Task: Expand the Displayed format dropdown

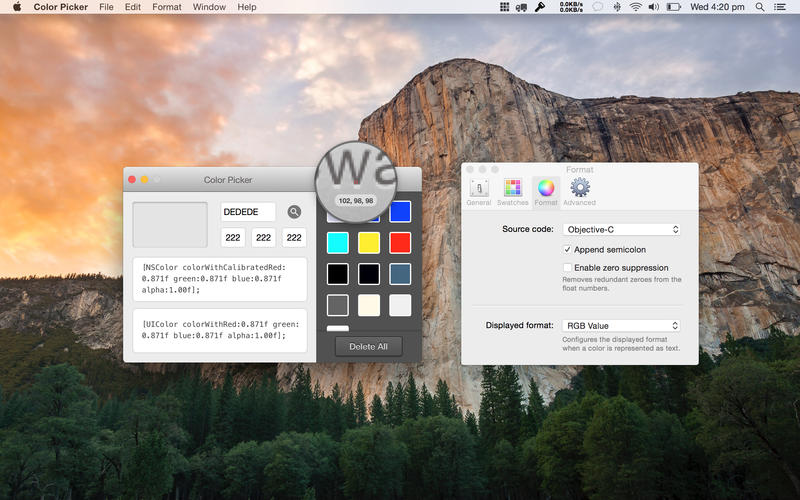Action: click(x=622, y=326)
